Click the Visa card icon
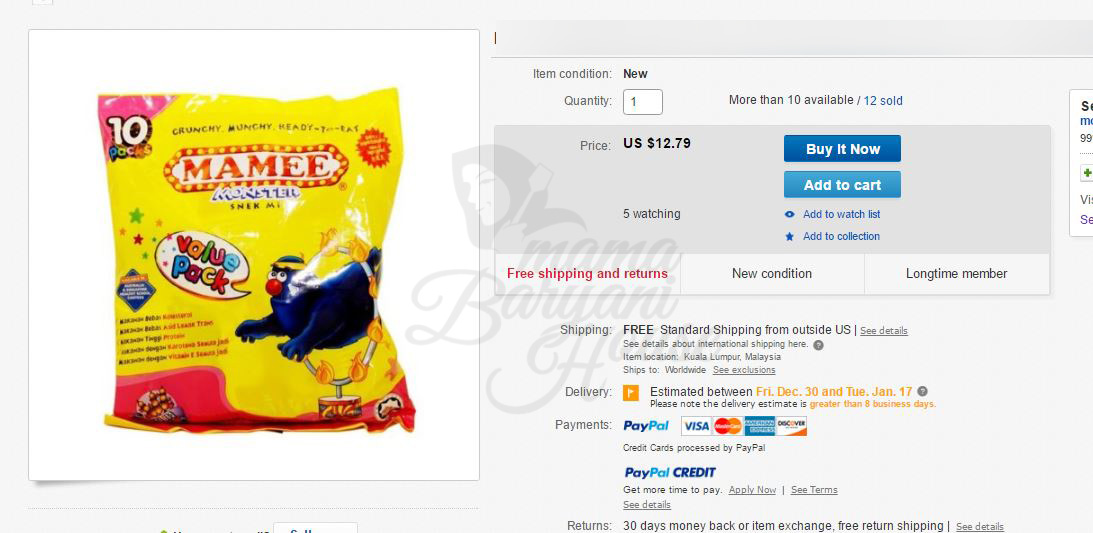Screen dimensions: 1093x533 (x=696, y=426)
